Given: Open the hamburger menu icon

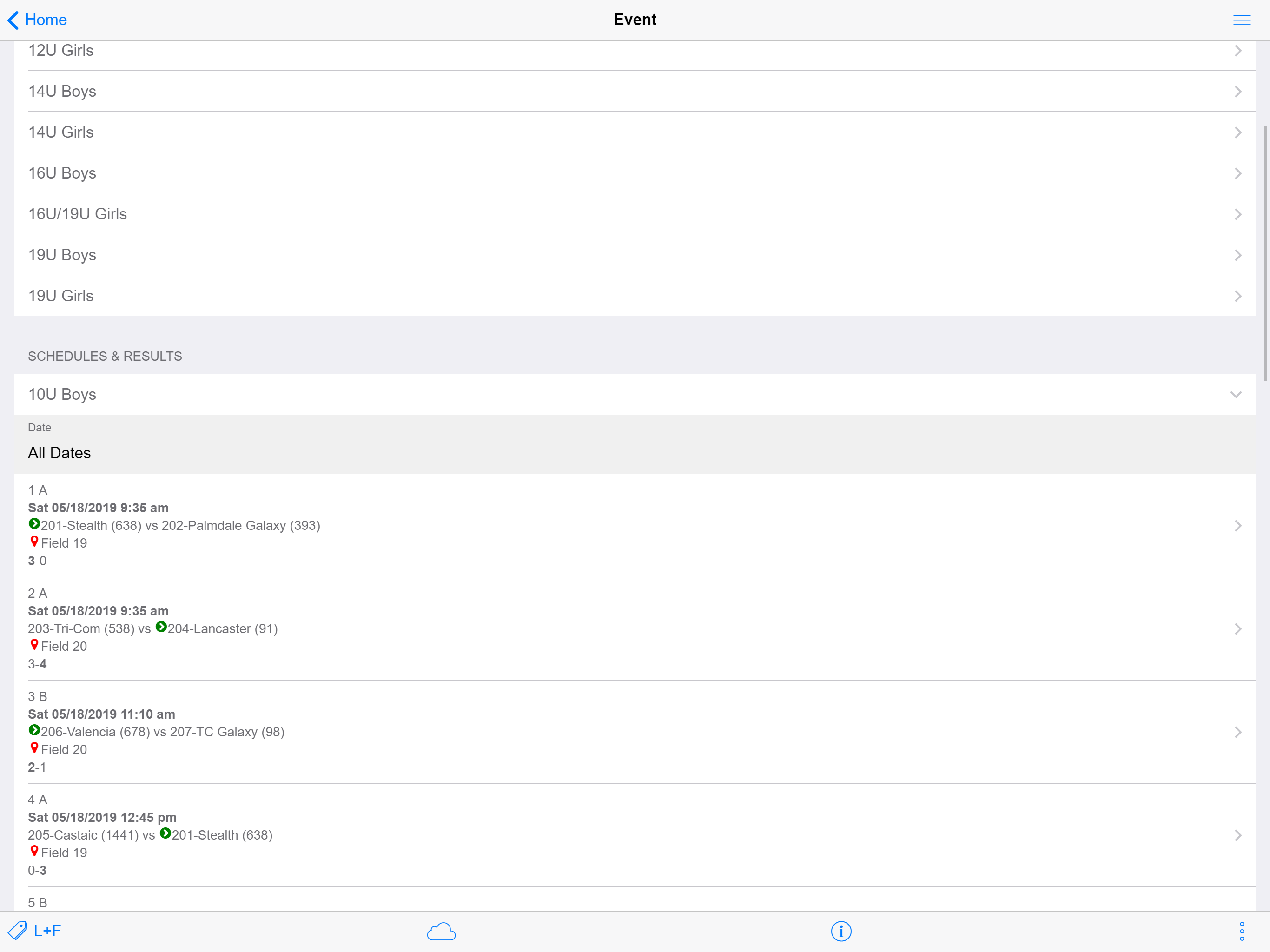Looking at the screenshot, I should coord(1242,20).
